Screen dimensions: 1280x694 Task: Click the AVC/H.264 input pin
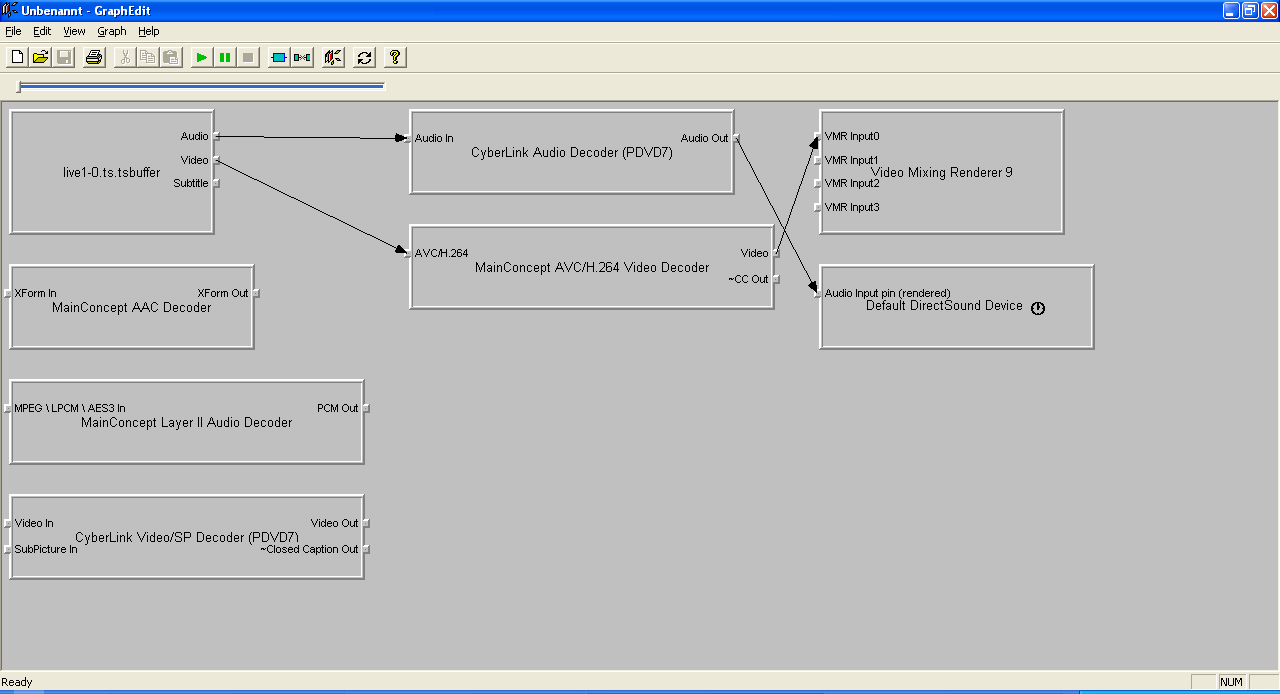pyautogui.click(x=408, y=253)
